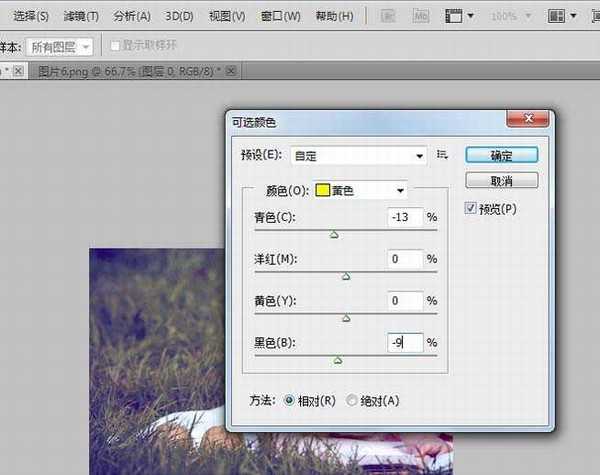Expand the 颜色 color dropdown
Image resolution: width=600 pixels, height=475 pixels.
coord(361,190)
